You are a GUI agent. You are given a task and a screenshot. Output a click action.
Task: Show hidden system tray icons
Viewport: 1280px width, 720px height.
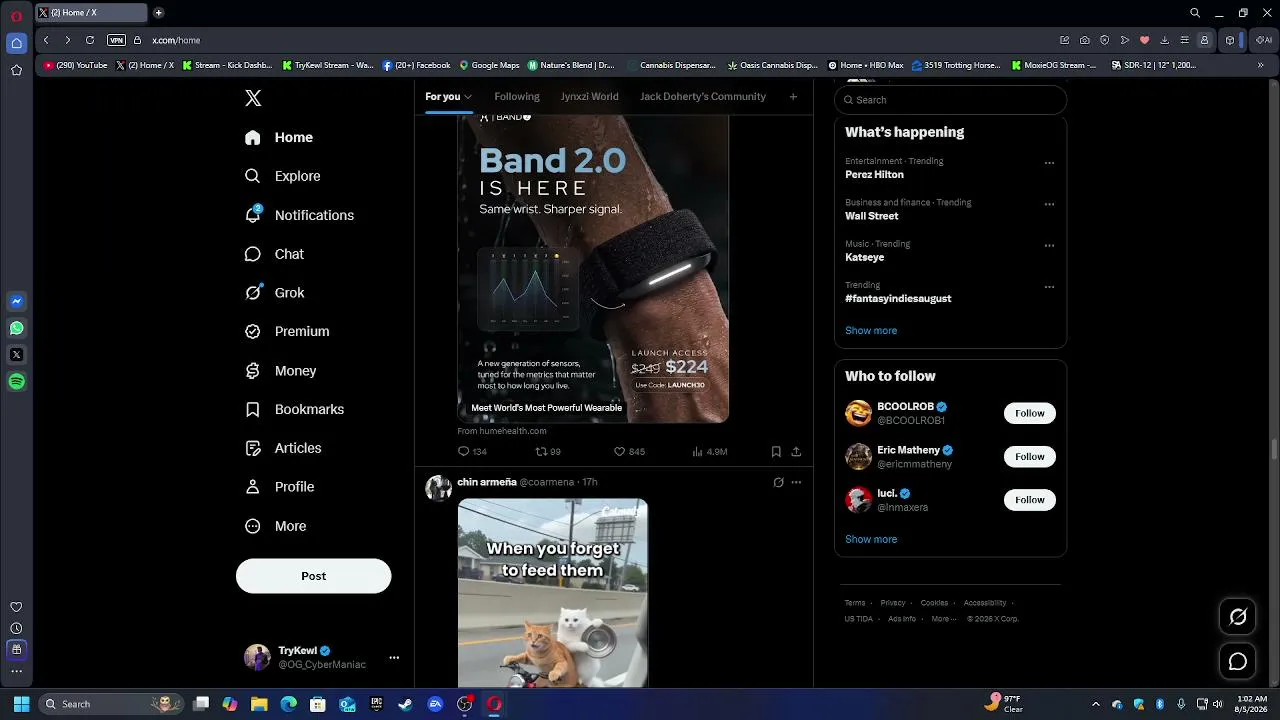click(x=1095, y=704)
